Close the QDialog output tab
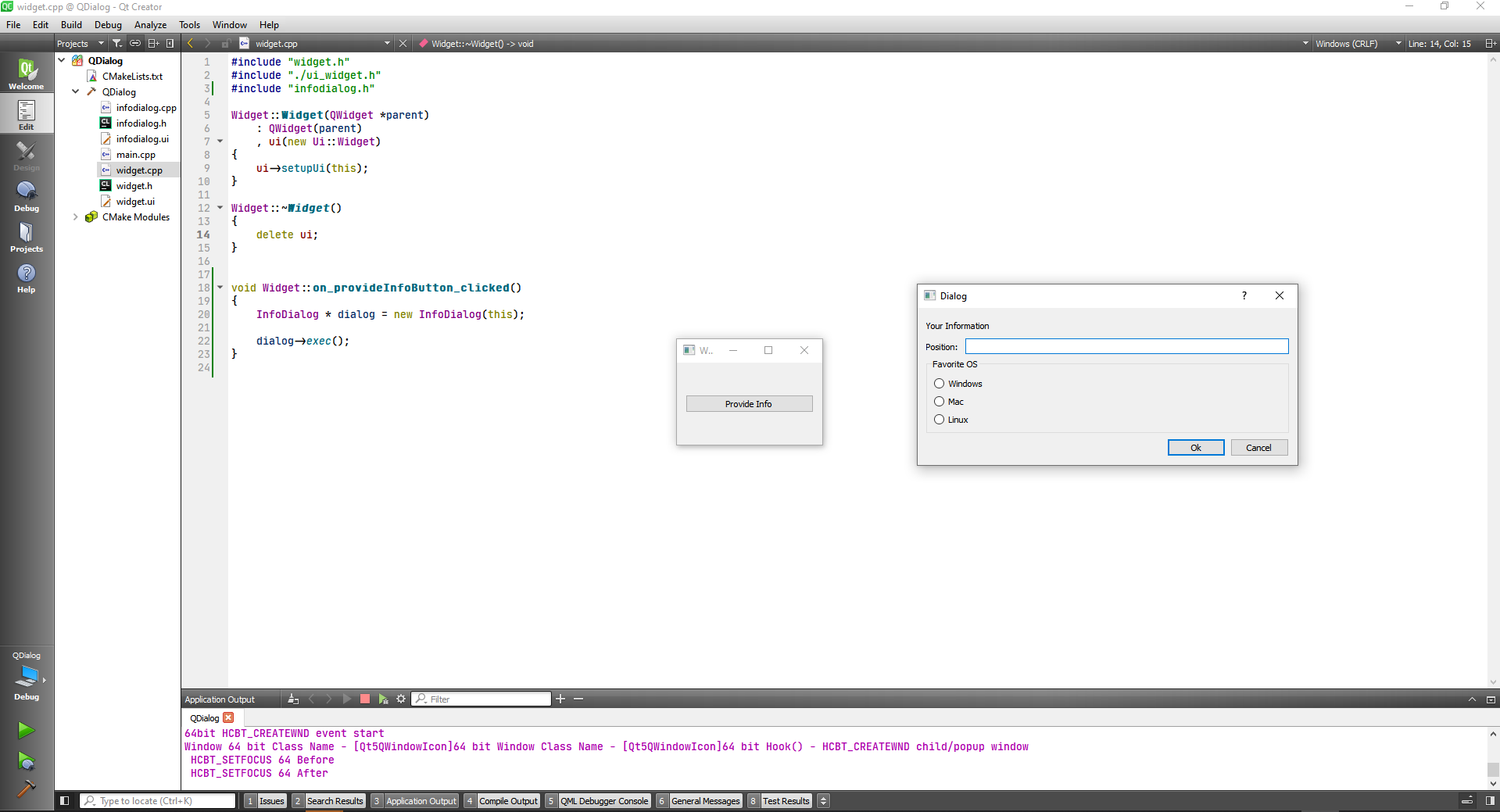The height and width of the screenshot is (812, 1500). (228, 717)
